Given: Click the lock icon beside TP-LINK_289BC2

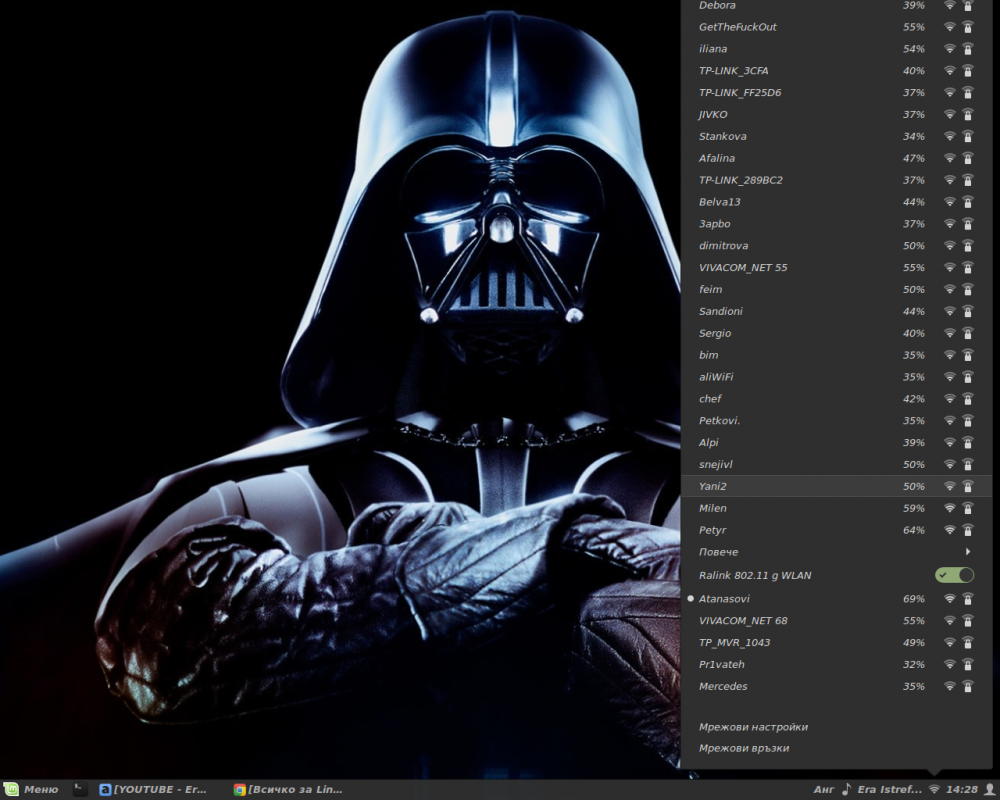Looking at the screenshot, I should 967,180.
